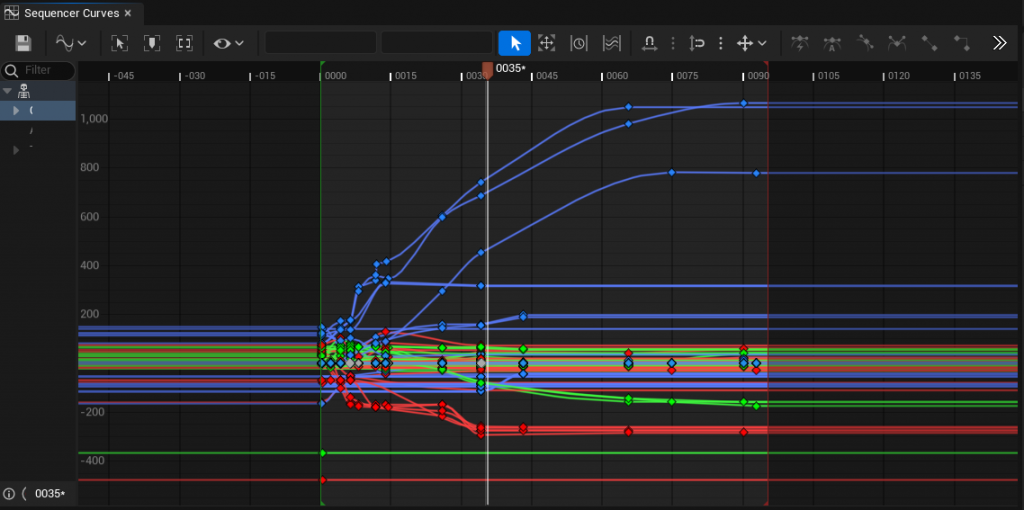Activate the transform tool icon
The height and width of the screenshot is (510, 1024).
tap(546, 43)
